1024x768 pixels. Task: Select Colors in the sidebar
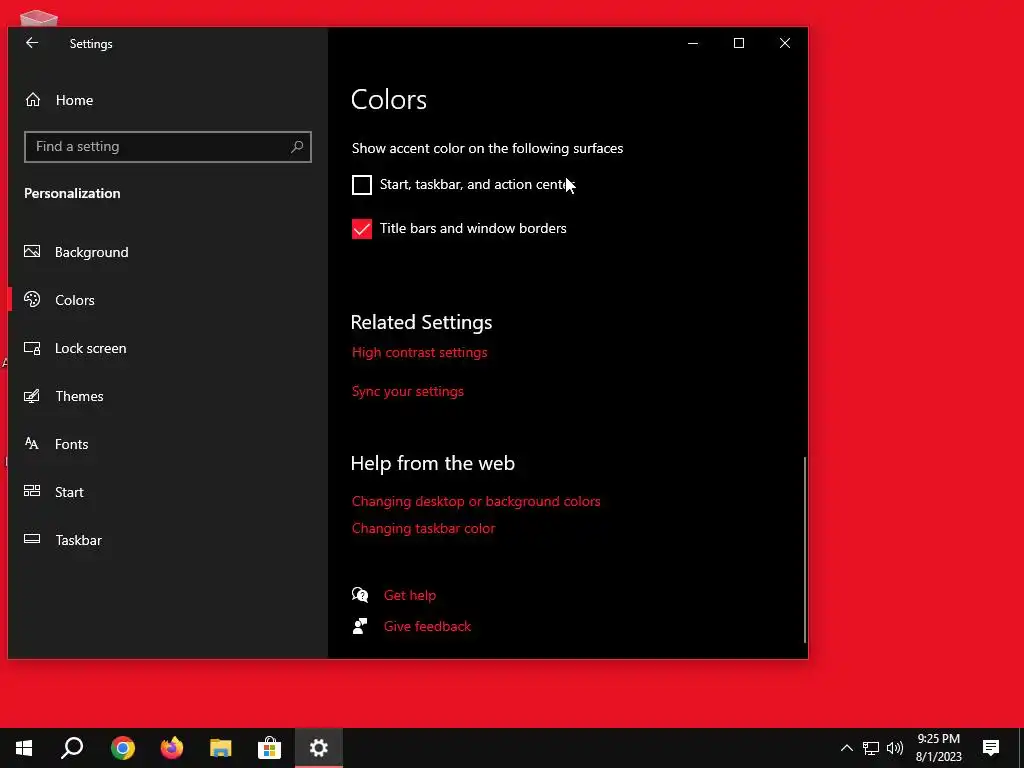click(59, 300)
